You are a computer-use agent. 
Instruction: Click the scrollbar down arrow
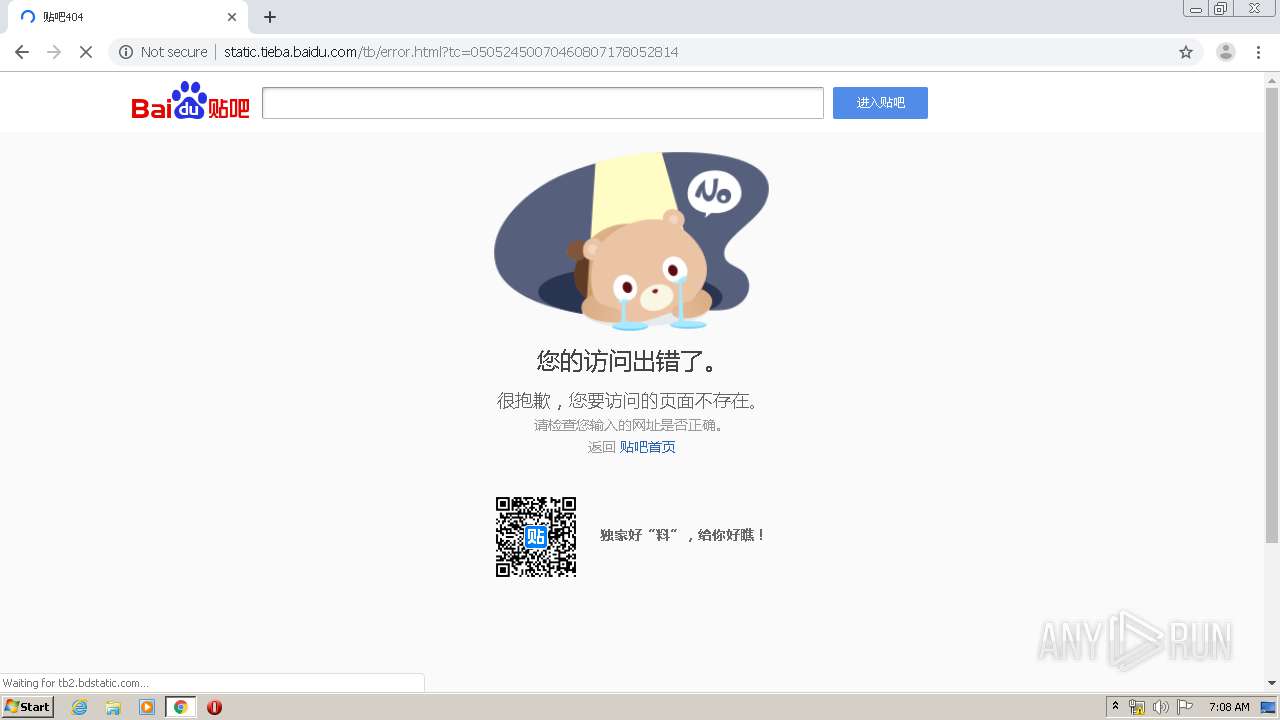(1272, 683)
